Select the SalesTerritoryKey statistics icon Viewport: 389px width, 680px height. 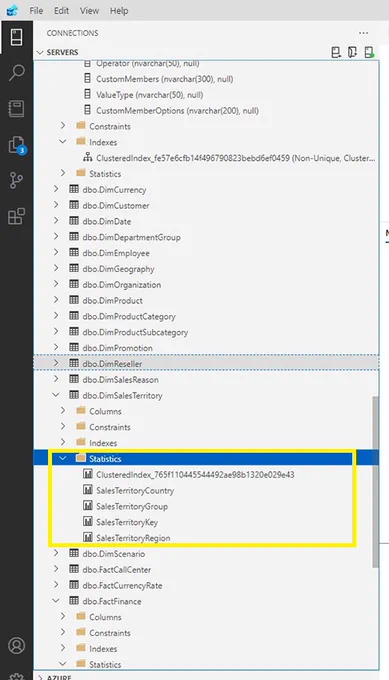pyautogui.click(x=88, y=522)
